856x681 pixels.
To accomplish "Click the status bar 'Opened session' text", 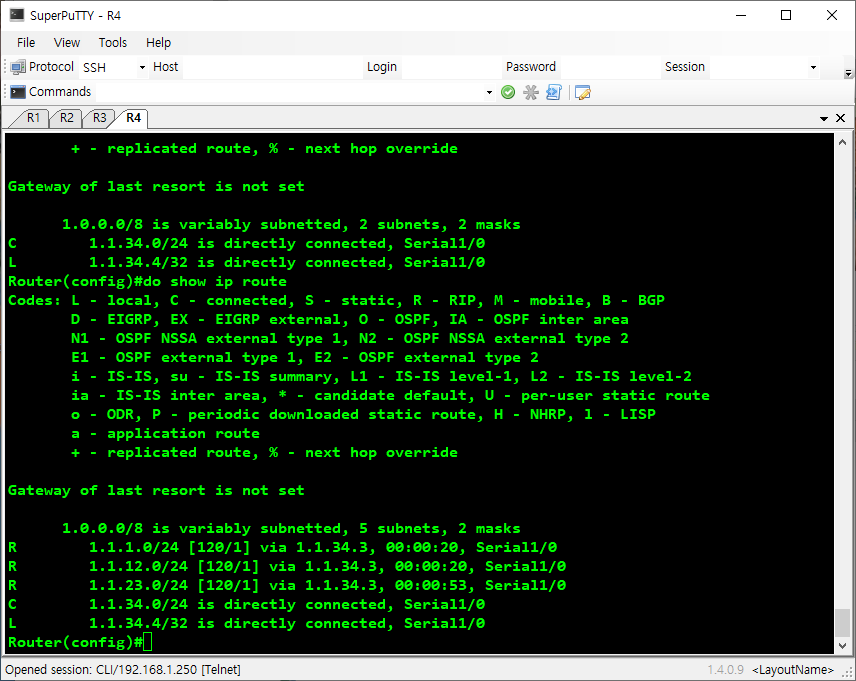I will point(123,670).
